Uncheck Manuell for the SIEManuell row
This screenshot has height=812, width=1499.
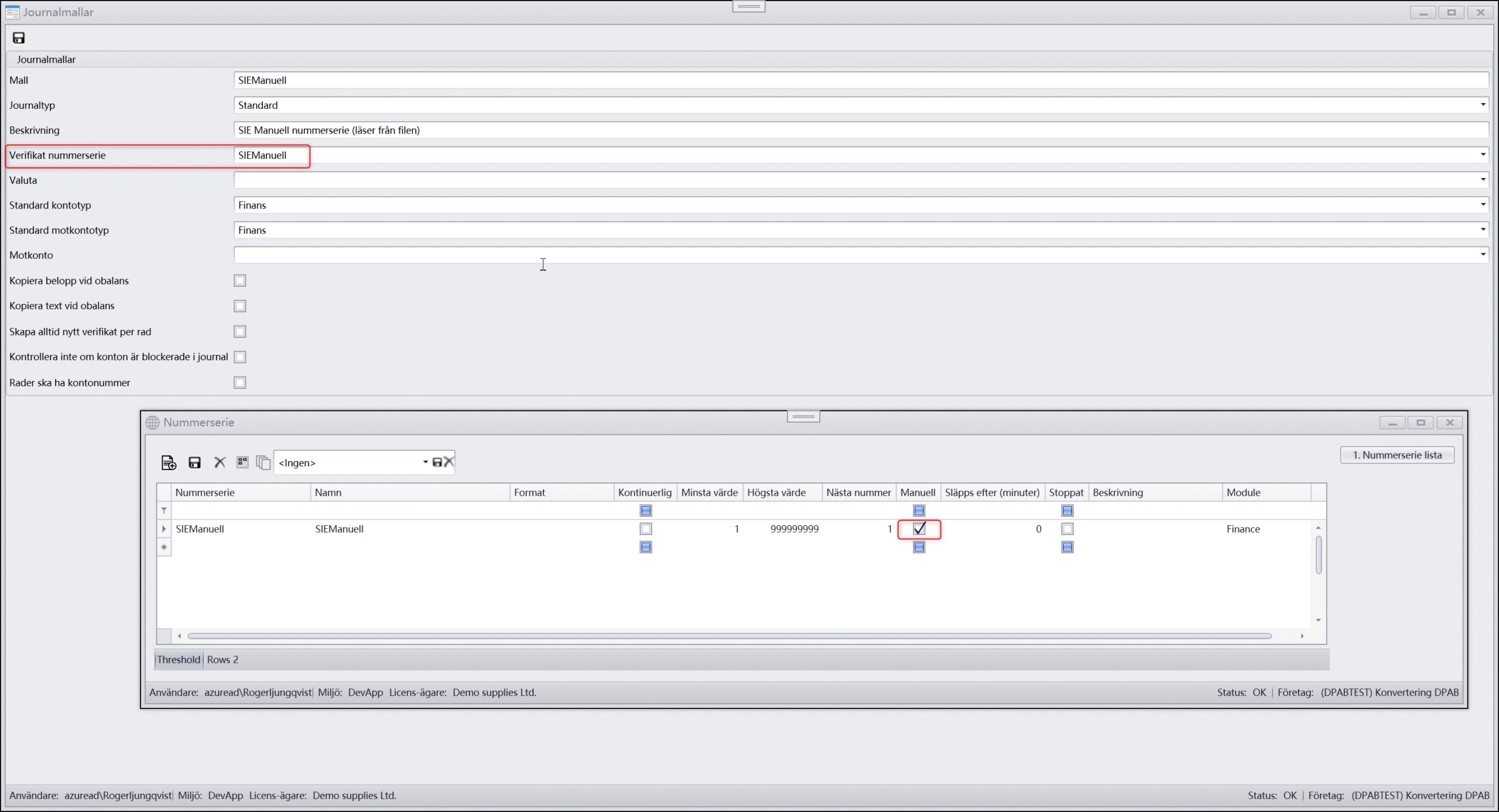[x=919, y=529]
